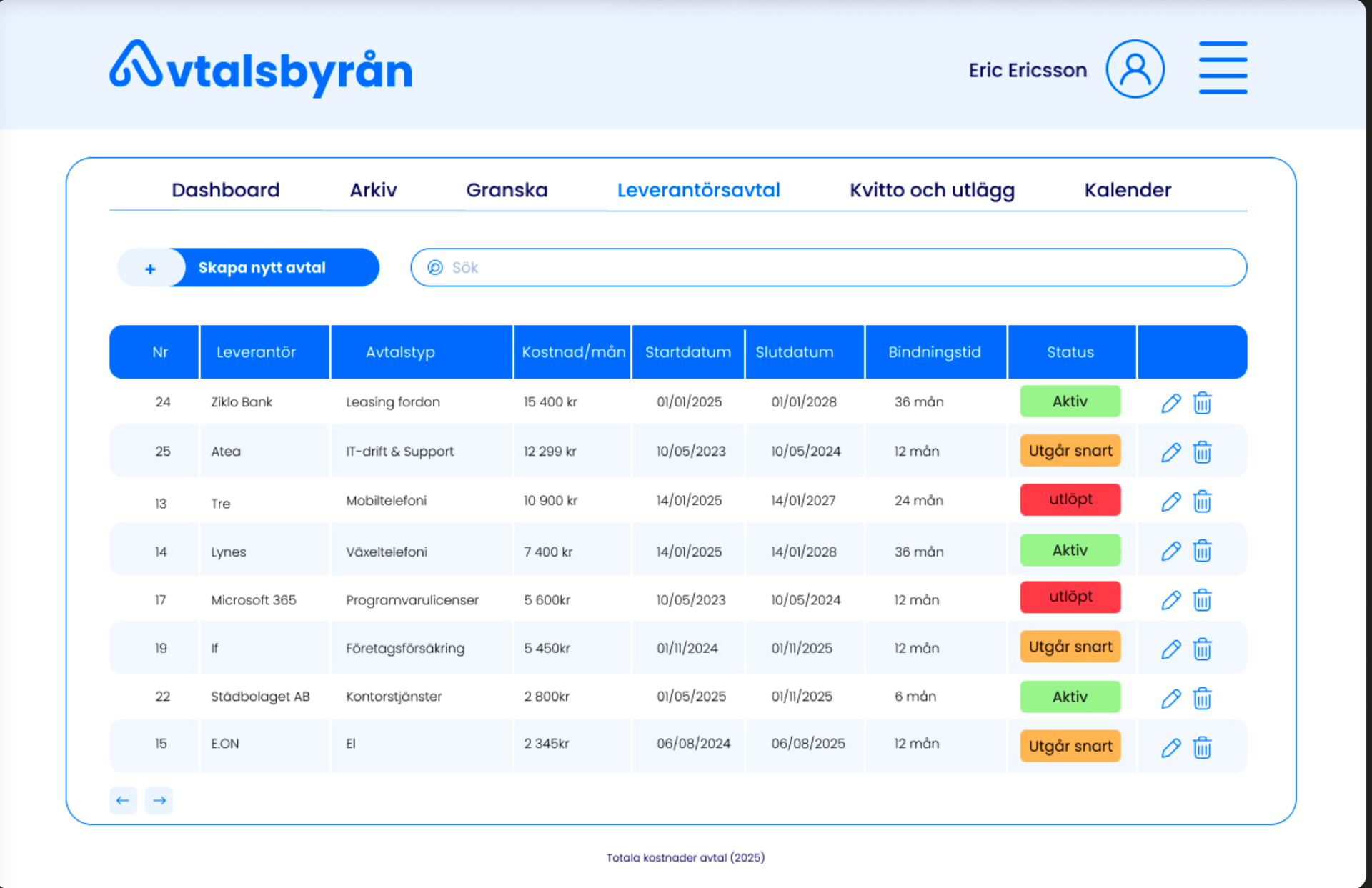Delete the If Företagsförsäkring contract

click(x=1202, y=649)
